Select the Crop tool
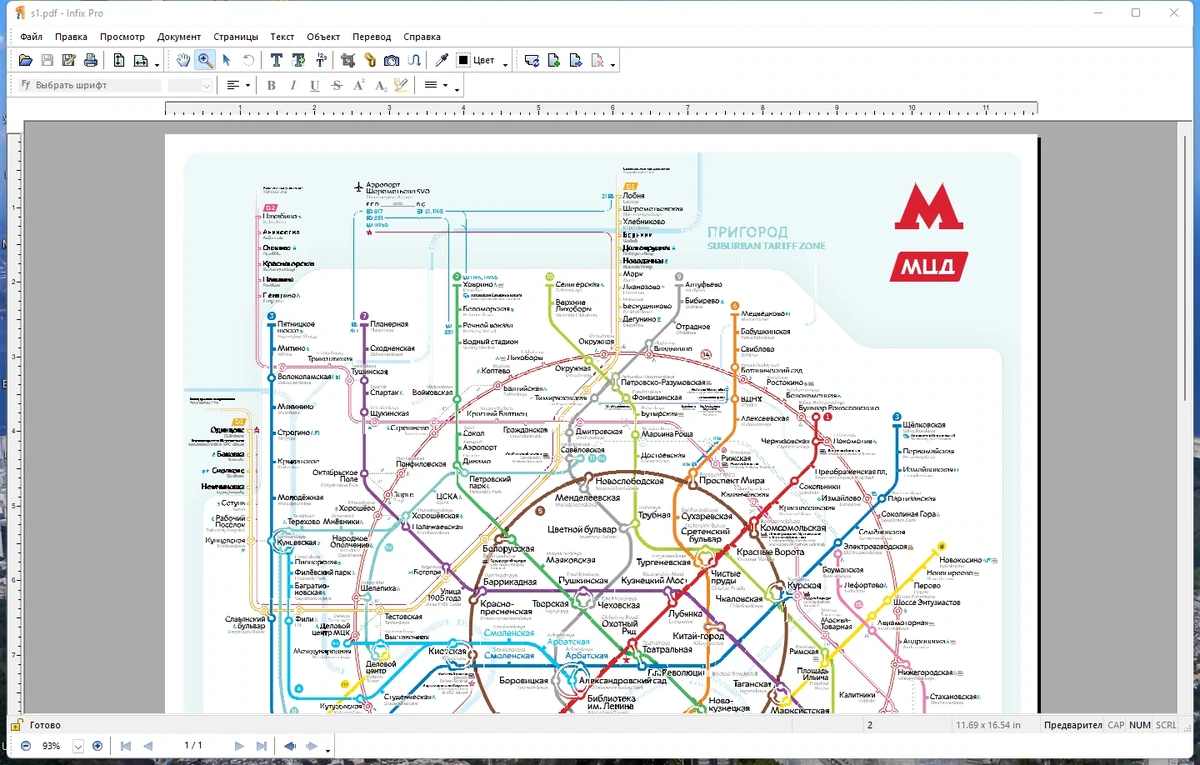The width and height of the screenshot is (1200, 765). [348, 61]
